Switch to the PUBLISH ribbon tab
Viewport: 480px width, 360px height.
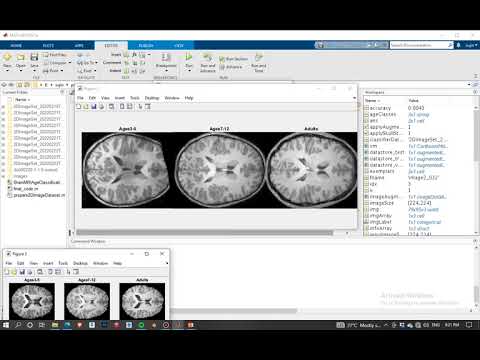pos(146,45)
